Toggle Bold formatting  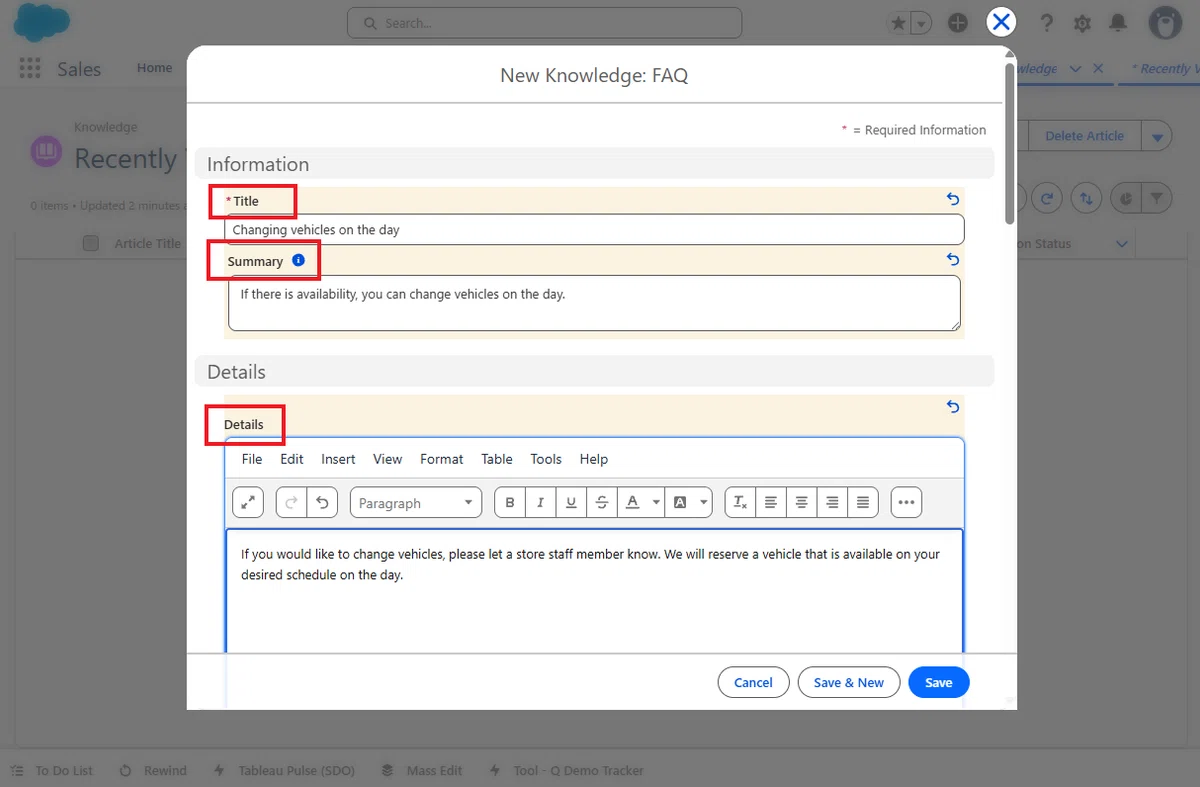coord(510,502)
